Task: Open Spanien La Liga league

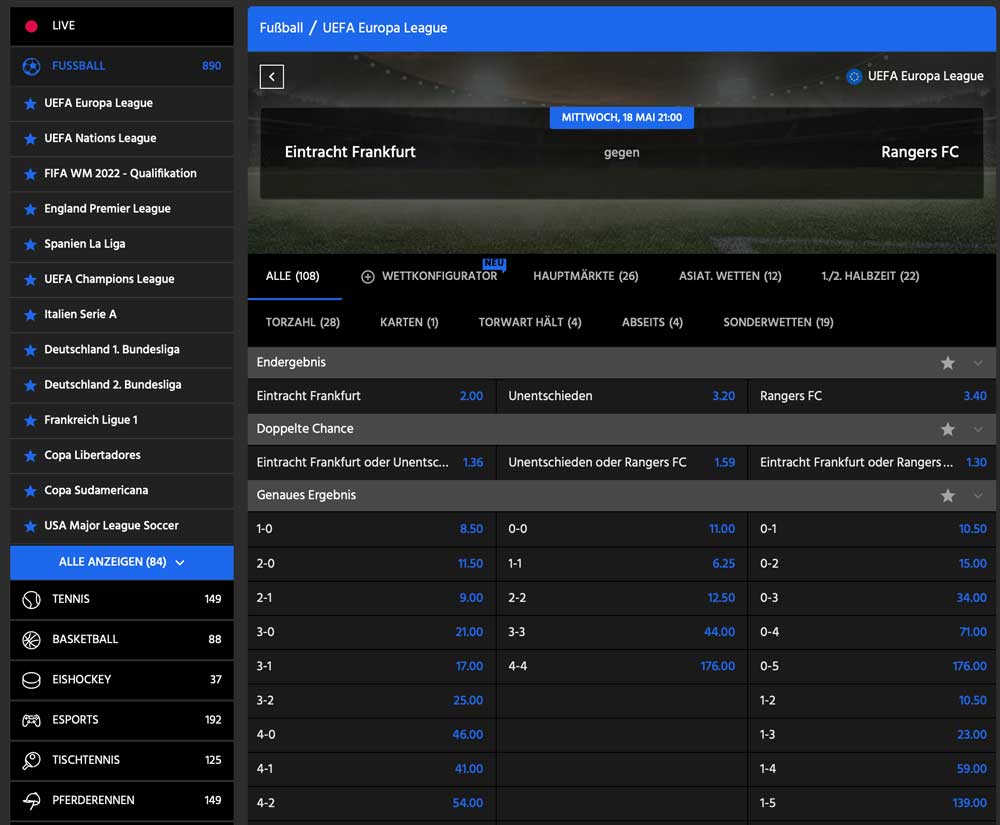Action: click(122, 244)
